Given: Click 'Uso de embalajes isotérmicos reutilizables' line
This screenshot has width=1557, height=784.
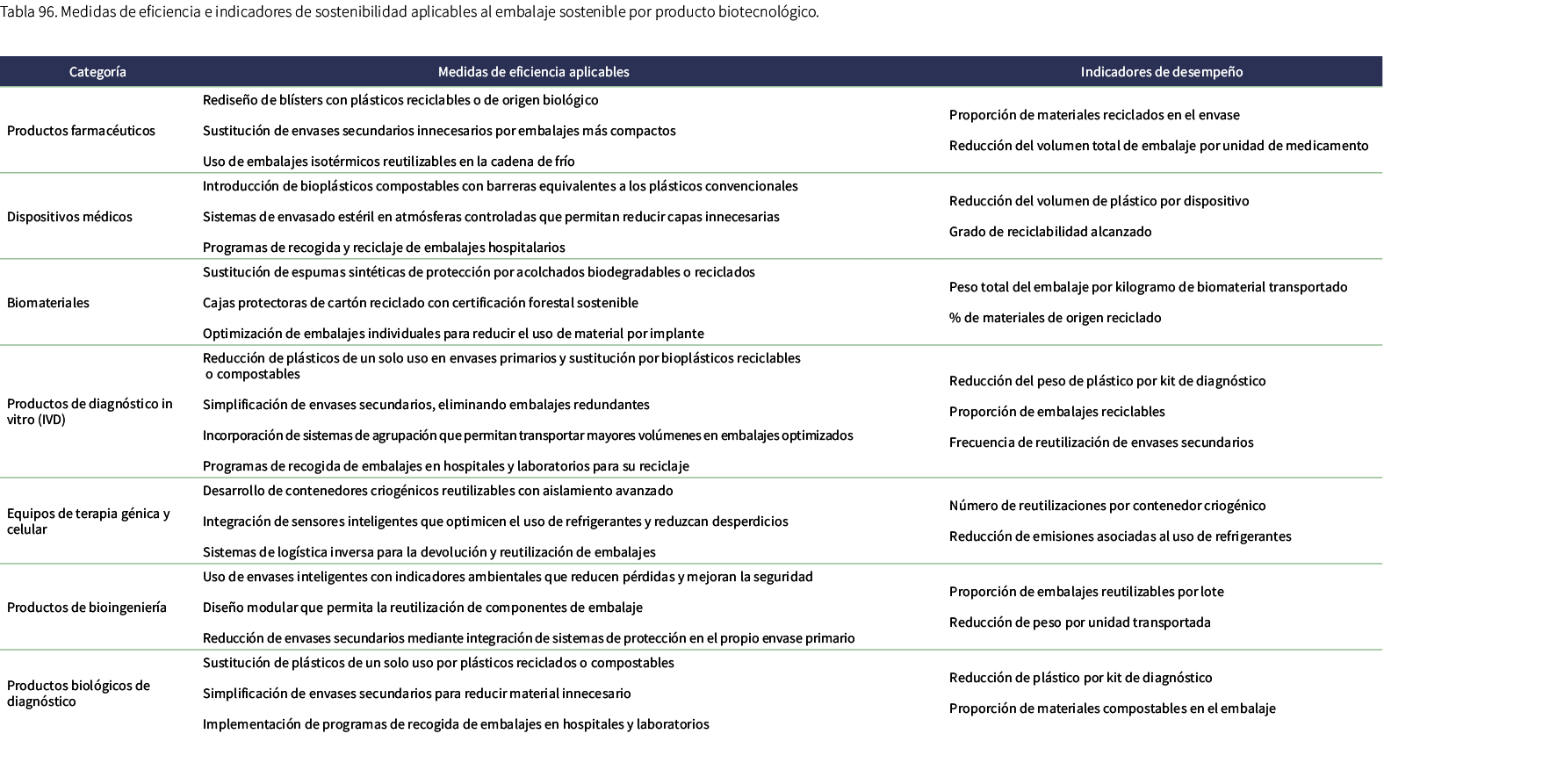Looking at the screenshot, I should [x=388, y=162].
